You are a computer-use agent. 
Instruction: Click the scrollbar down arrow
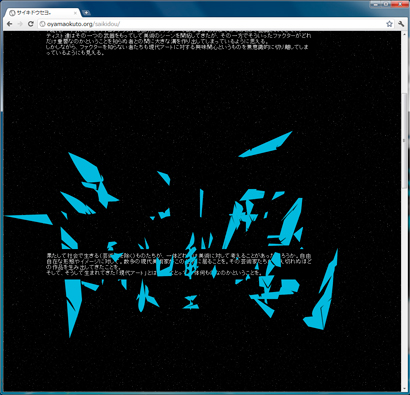404,389
